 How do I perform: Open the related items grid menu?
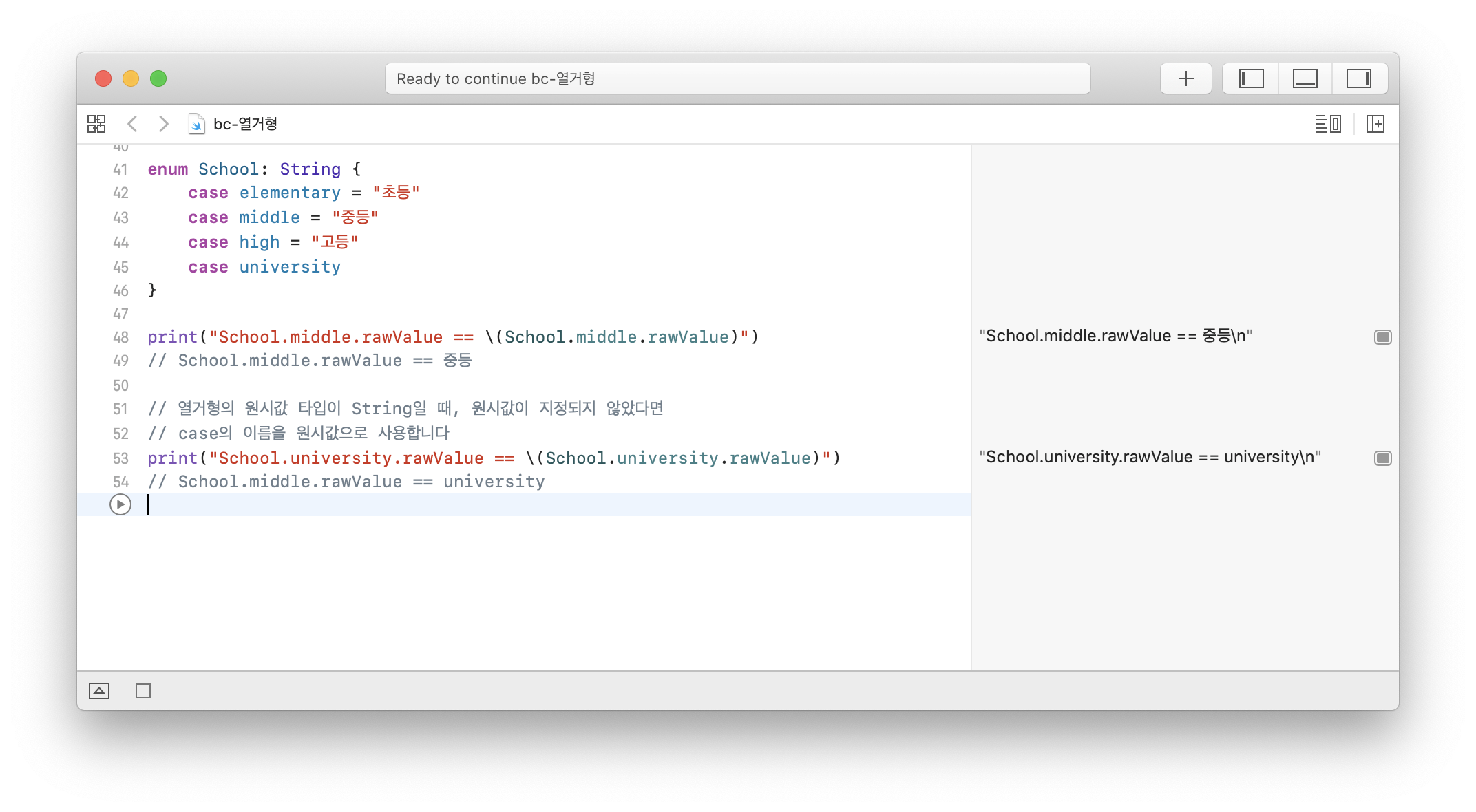(96, 124)
